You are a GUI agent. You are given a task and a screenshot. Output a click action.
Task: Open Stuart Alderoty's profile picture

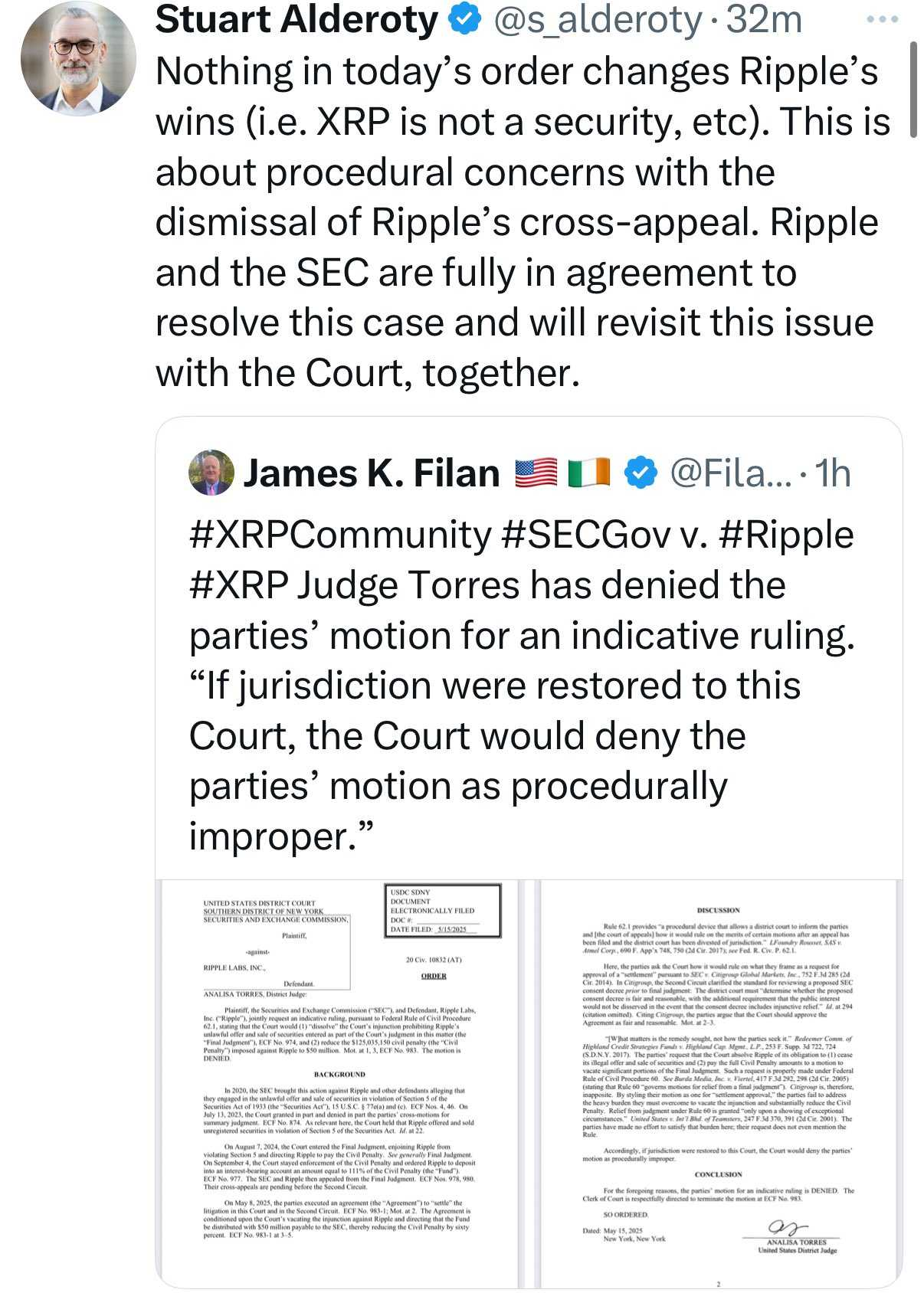[77, 59]
